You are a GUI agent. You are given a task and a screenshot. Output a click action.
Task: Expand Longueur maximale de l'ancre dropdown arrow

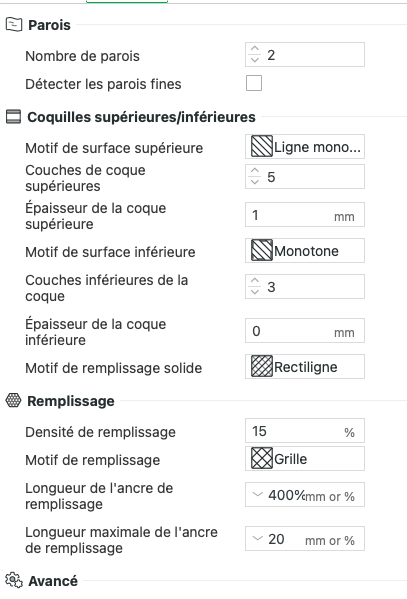click(x=258, y=539)
